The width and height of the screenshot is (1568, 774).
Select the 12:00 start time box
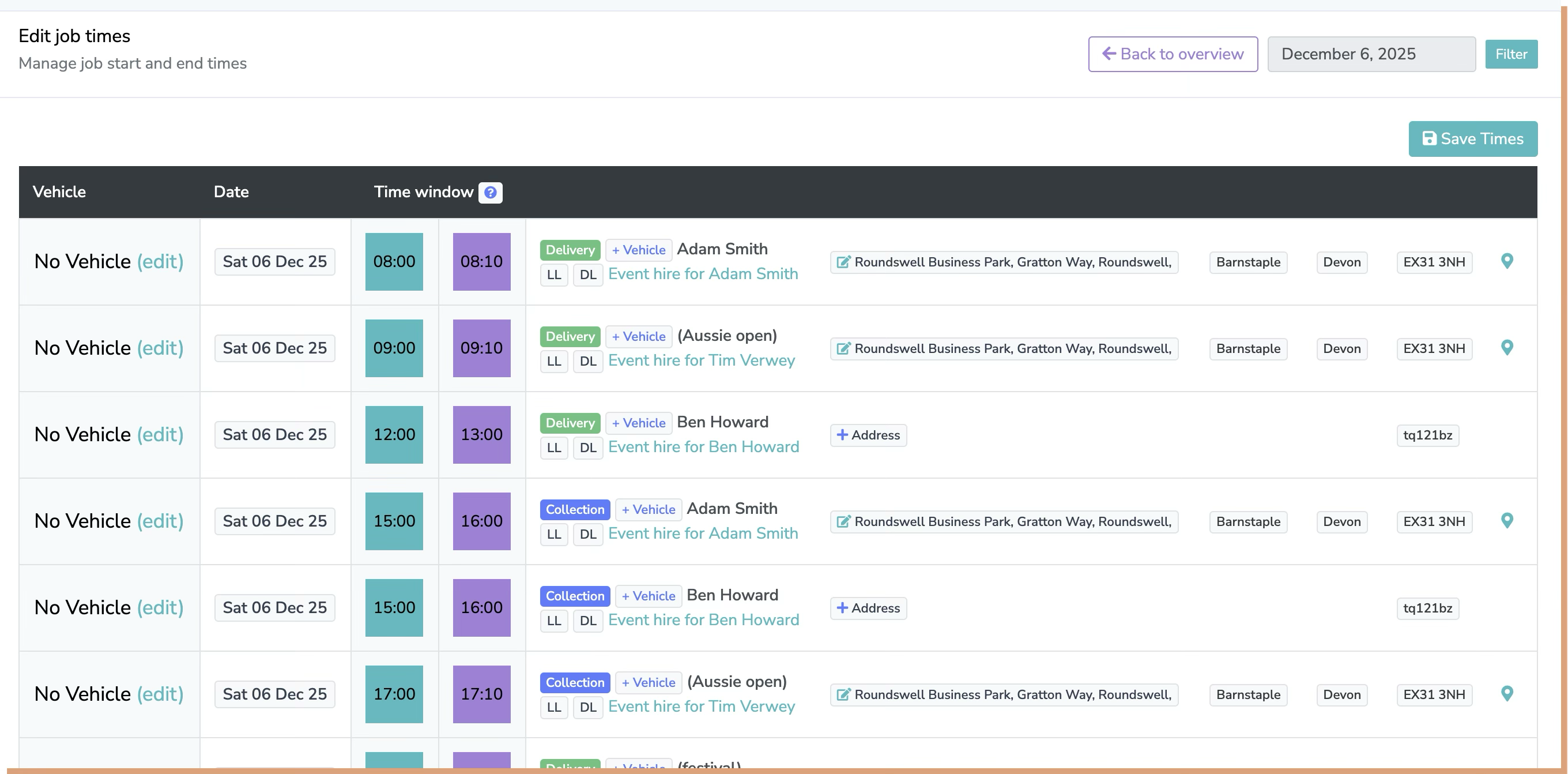394,435
